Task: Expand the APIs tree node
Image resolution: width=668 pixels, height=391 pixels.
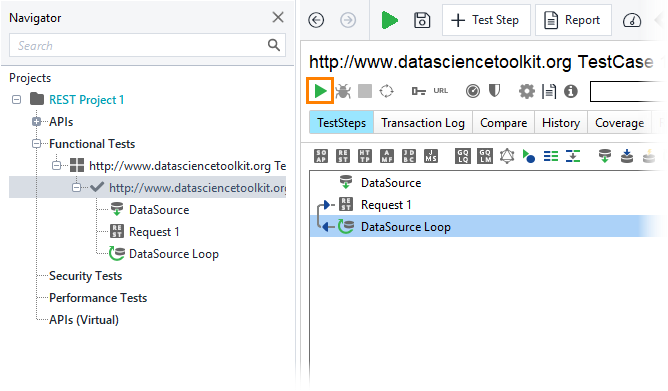Action: [x=37, y=122]
